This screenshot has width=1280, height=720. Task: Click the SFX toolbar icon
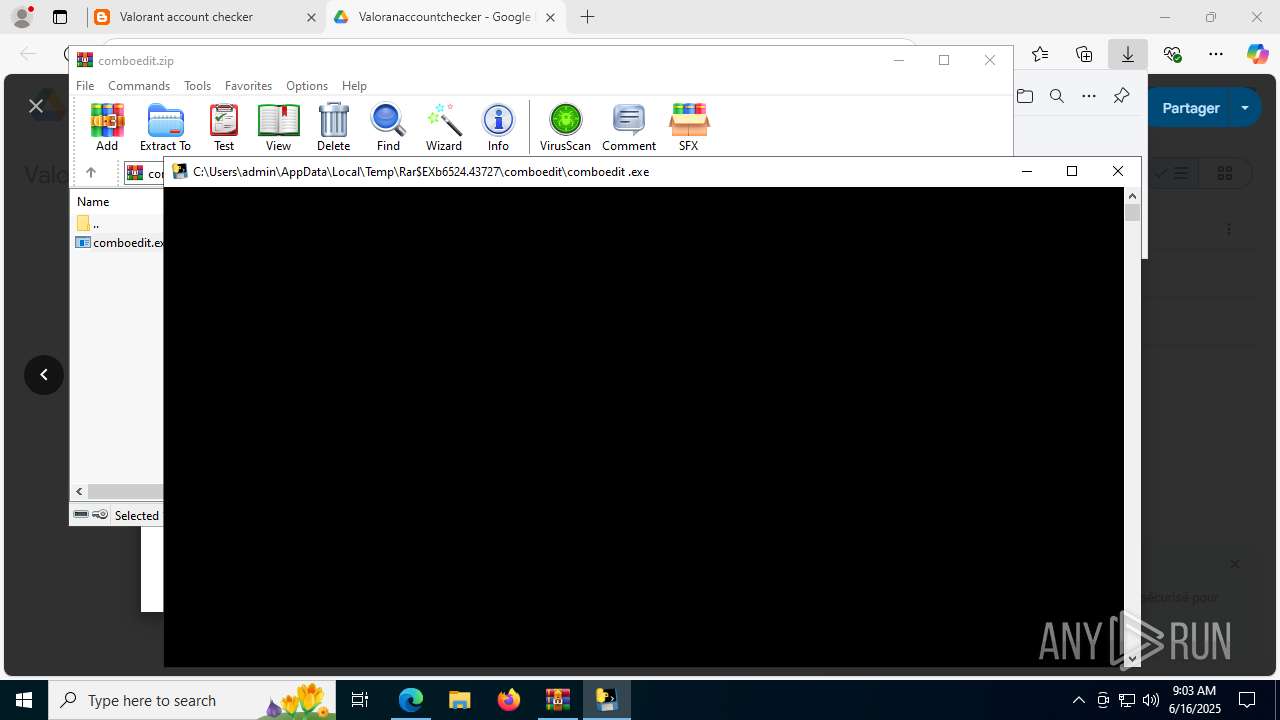click(688, 127)
